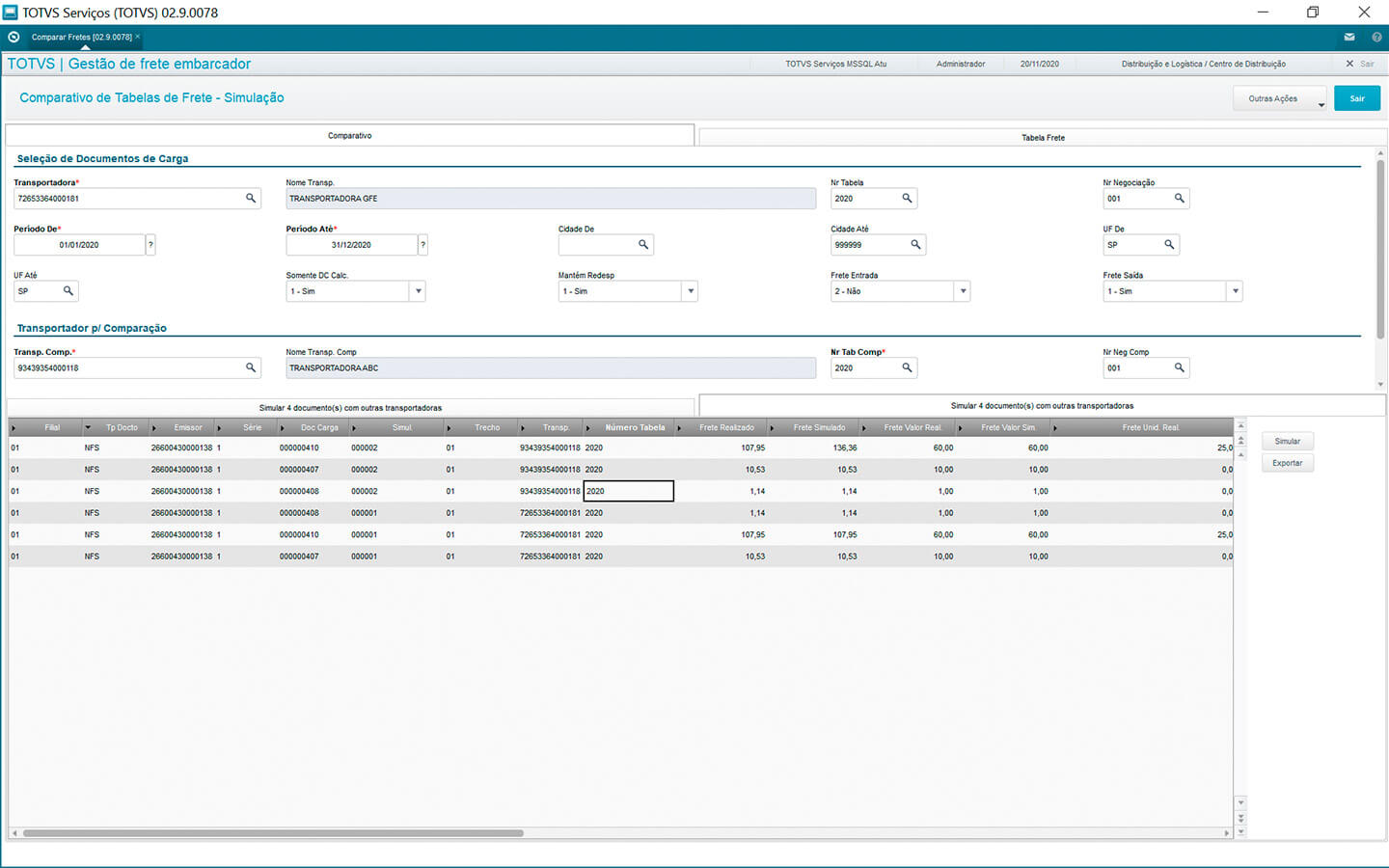Viewport: 1389px width, 868px height.
Task: Click the Nr Tab Comp search icon
Action: coord(907,368)
